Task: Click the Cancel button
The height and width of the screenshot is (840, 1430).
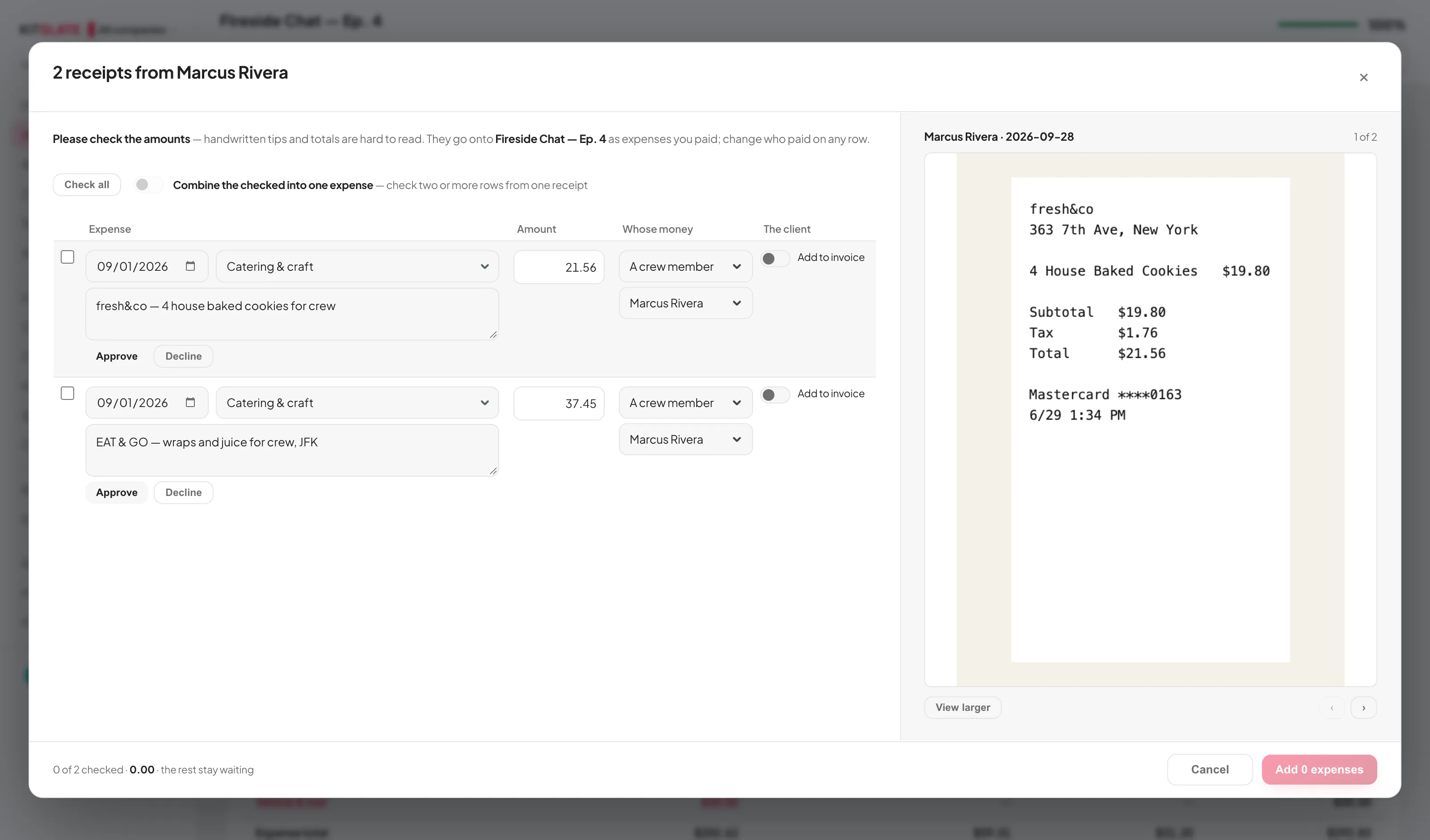Action: (x=1210, y=769)
